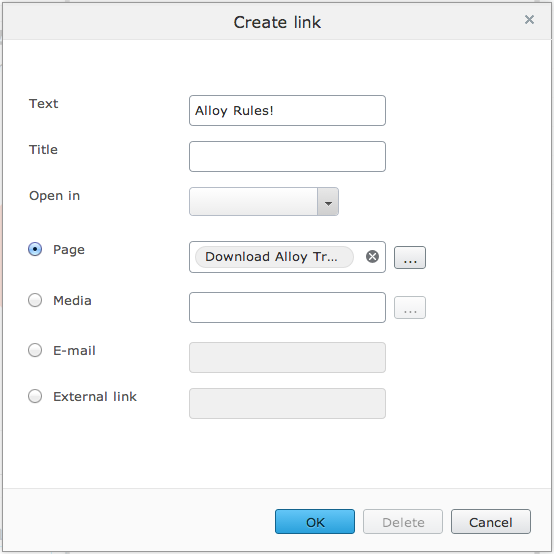
Task: Click the External link URL field
Action: point(287,403)
